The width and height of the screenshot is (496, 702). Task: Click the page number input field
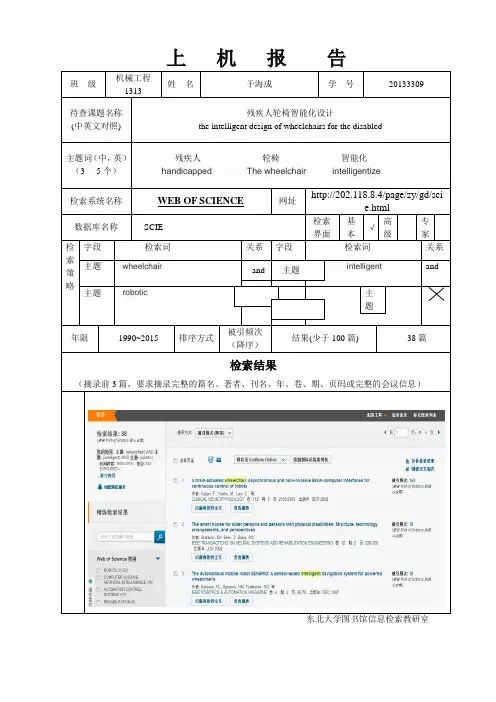click(x=402, y=432)
